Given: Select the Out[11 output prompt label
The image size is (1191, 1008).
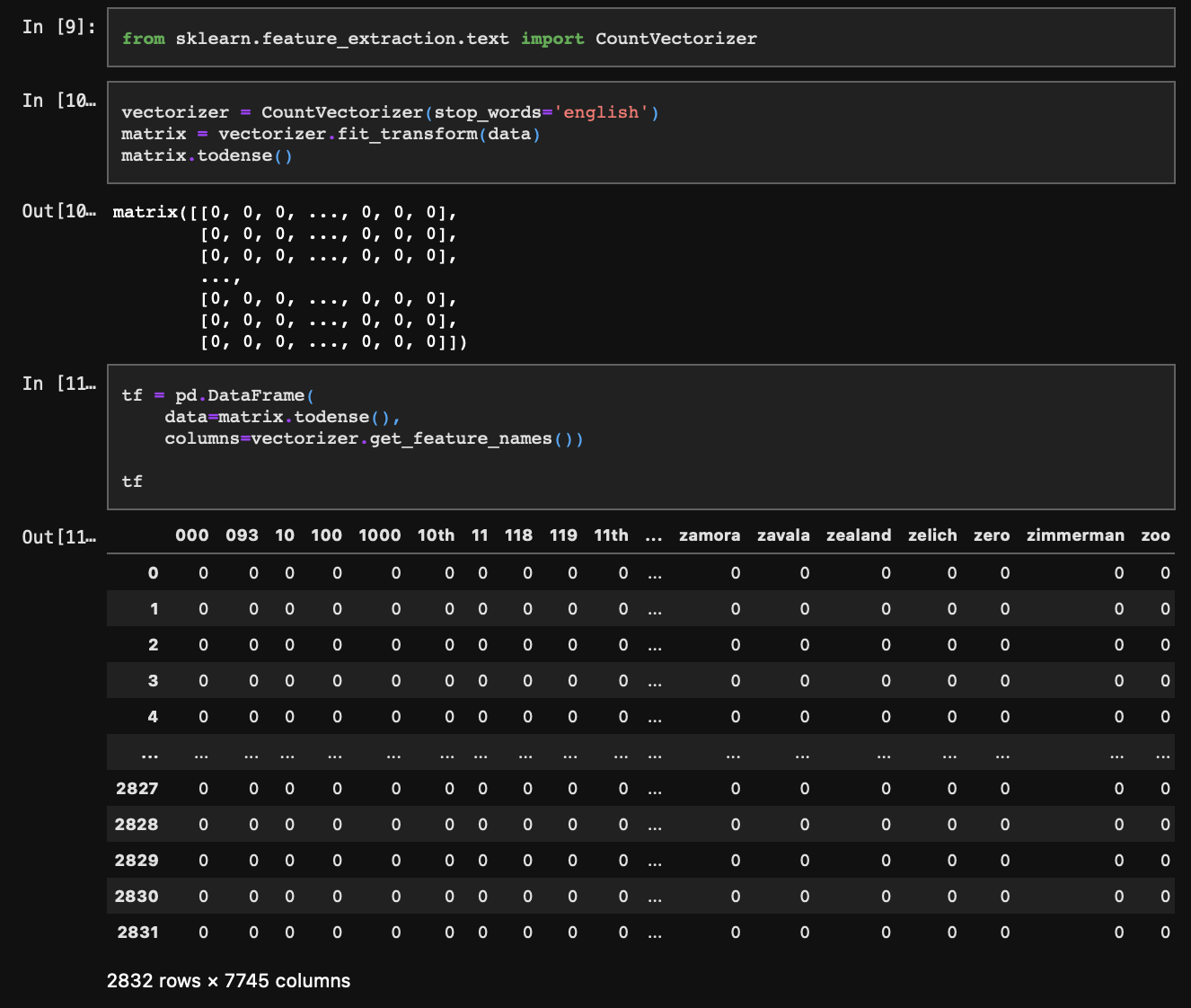Looking at the screenshot, I should pyautogui.click(x=59, y=537).
